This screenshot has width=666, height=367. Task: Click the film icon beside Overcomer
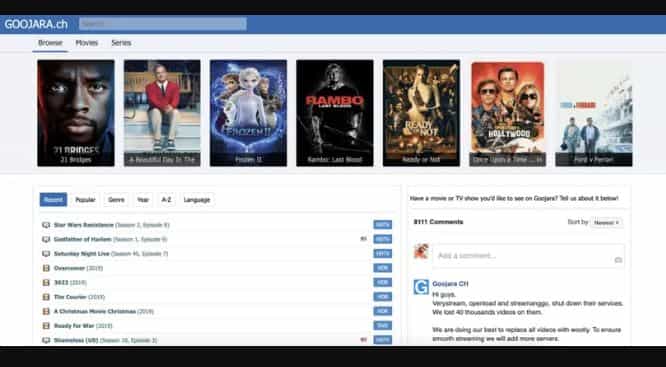click(x=46, y=268)
